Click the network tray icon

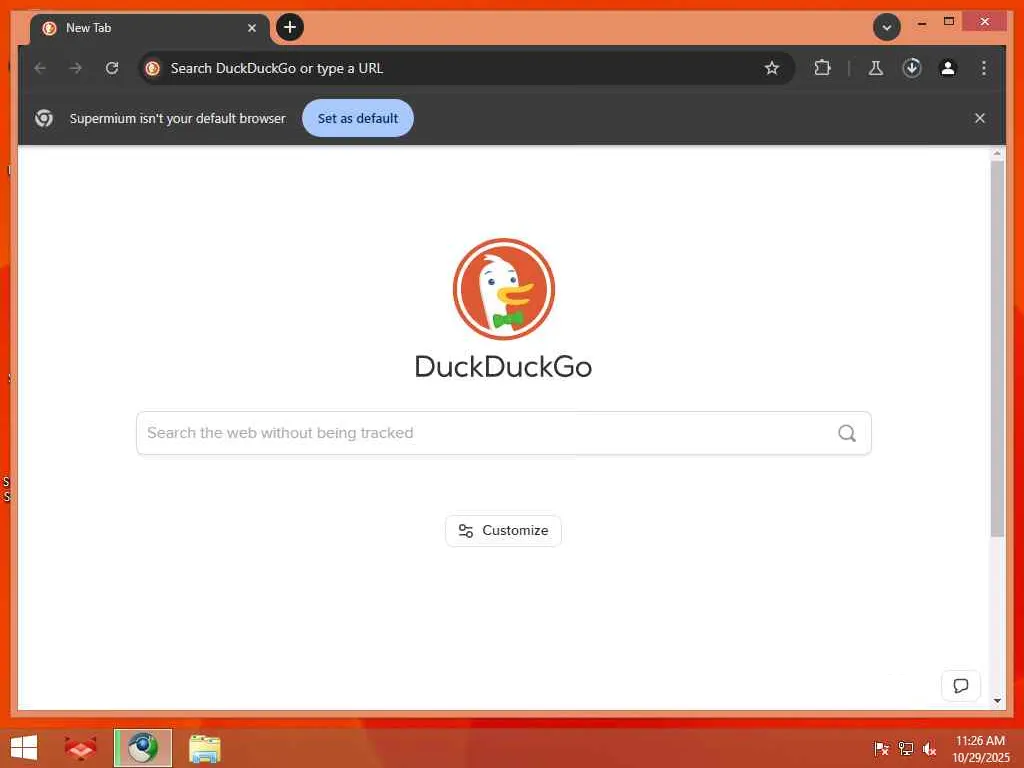click(x=905, y=748)
